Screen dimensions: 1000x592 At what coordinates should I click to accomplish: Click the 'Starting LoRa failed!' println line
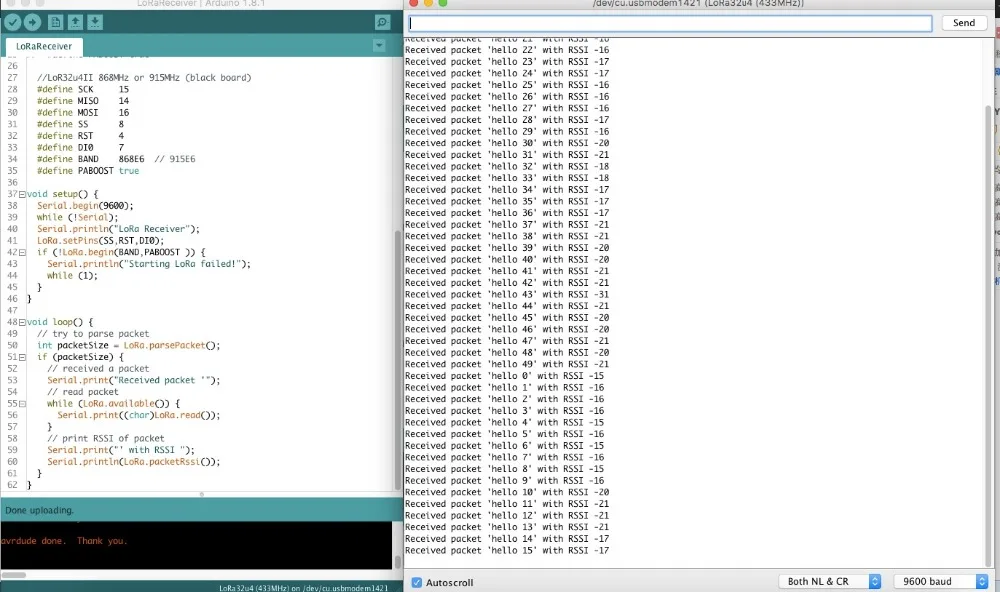149,263
